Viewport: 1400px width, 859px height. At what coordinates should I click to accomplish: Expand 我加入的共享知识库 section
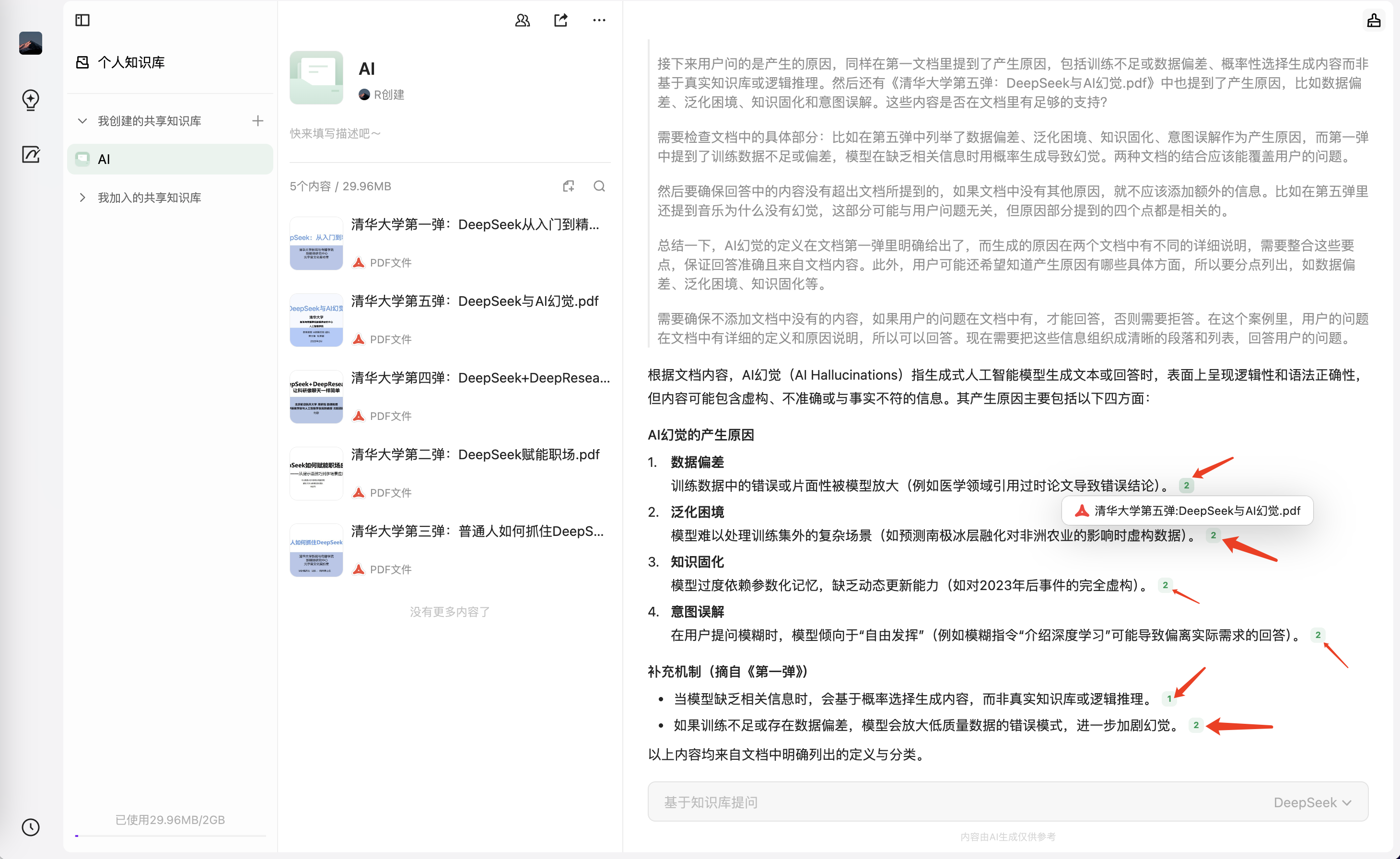[x=82, y=197]
